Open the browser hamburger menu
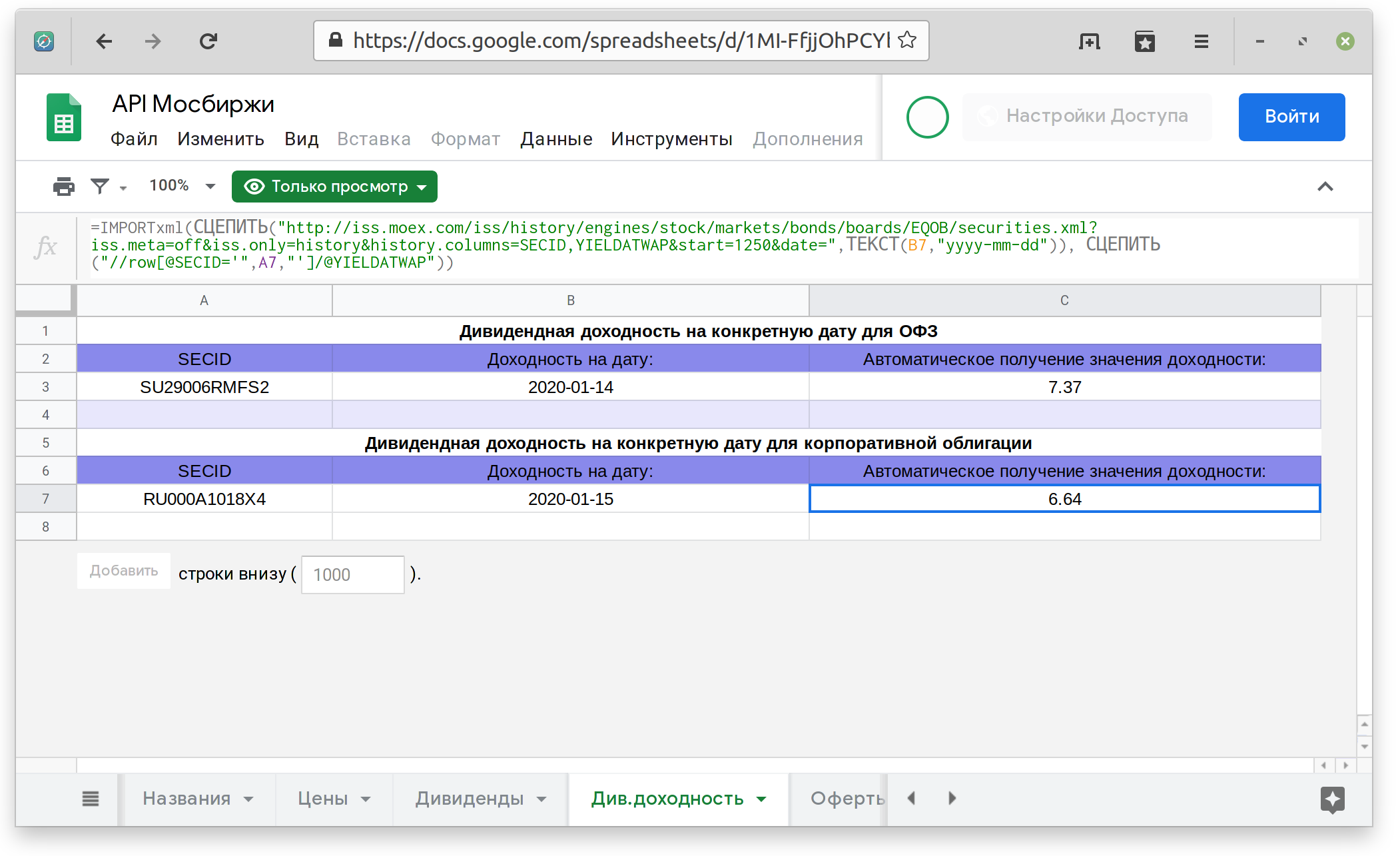Image resolution: width=1400 pixels, height=856 pixels. pyautogui.click(x=1202, y=41)
